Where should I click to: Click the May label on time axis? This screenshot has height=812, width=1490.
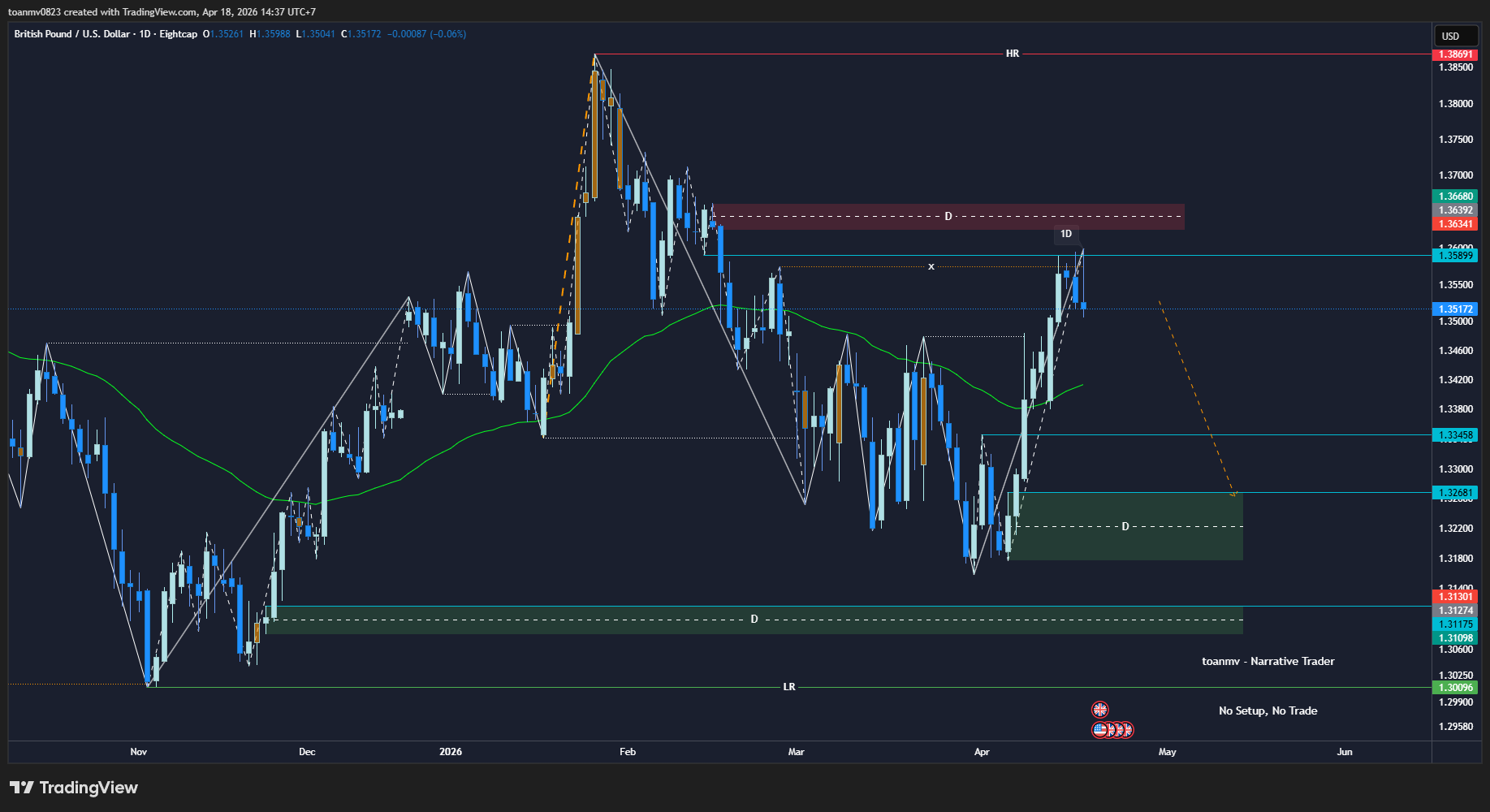click(x=1168, y=752)
